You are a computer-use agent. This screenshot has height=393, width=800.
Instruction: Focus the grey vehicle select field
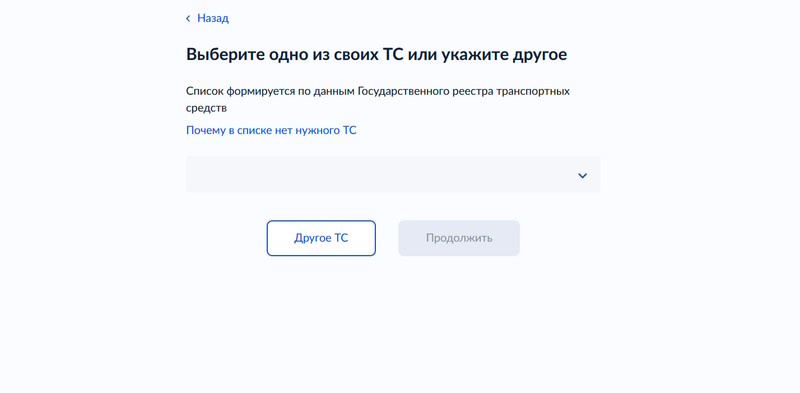tap(393, 174)
